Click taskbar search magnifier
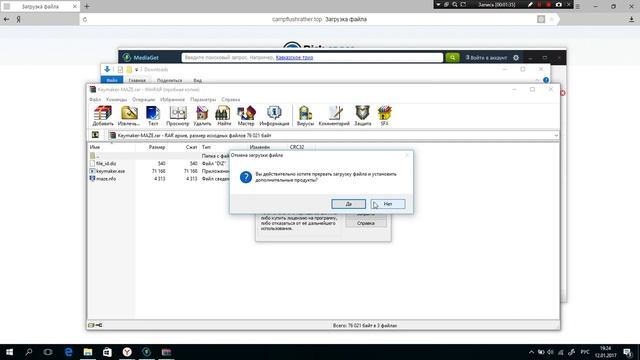This screenshot has width=640, height=360. 29,352
